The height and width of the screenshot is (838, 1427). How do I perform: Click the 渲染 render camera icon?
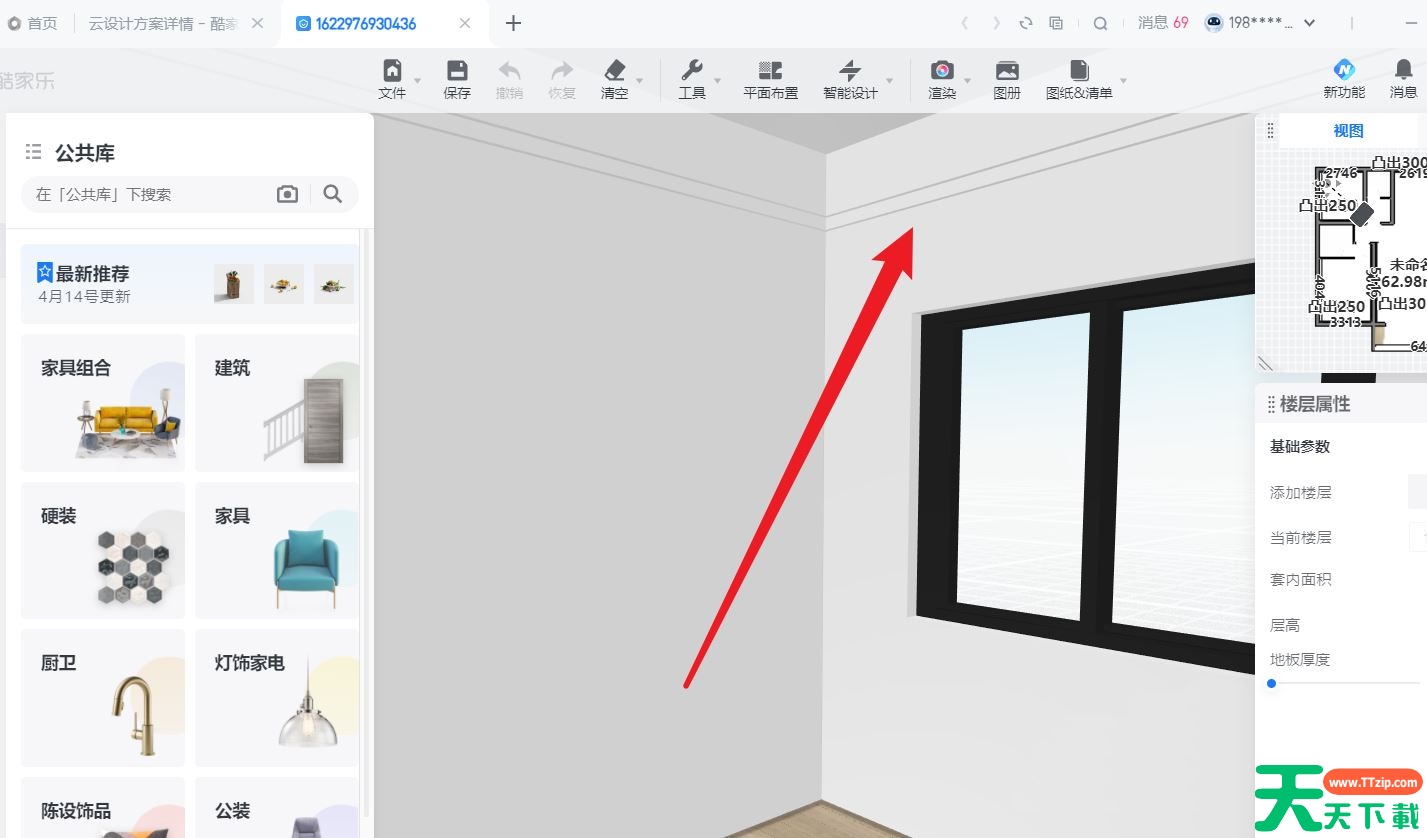point(942,70)
